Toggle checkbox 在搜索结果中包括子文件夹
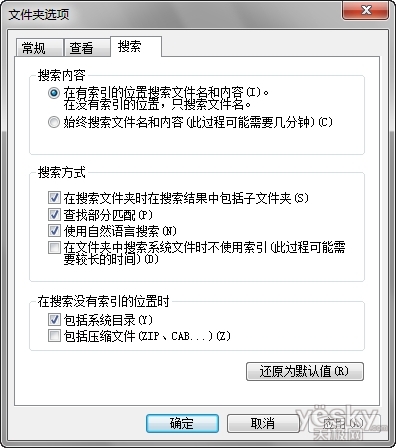The image size is (396, 448). pos(54,198)
